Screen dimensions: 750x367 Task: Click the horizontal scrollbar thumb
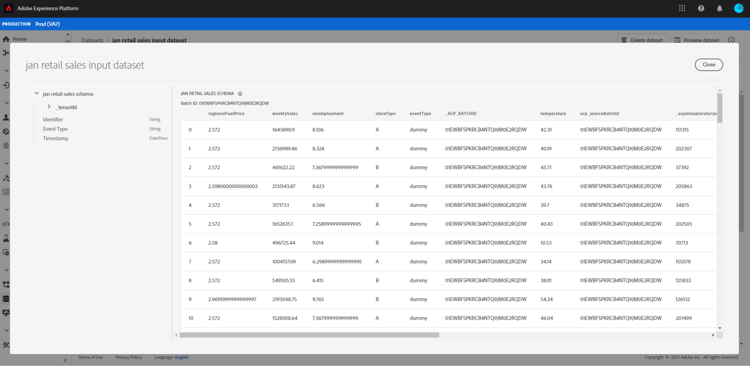[309, 335]
